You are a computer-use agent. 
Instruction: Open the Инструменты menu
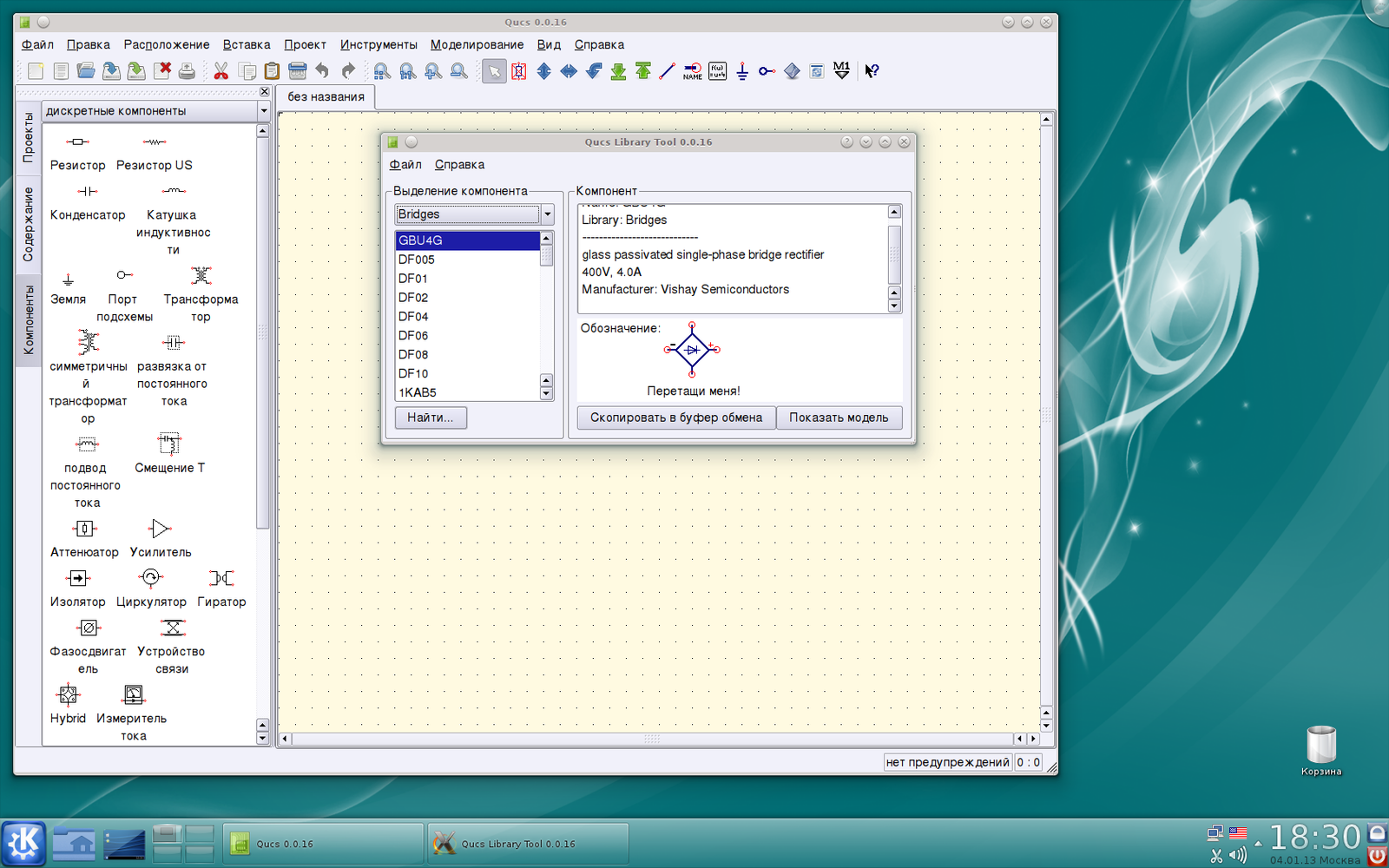[x=379, y=44]
